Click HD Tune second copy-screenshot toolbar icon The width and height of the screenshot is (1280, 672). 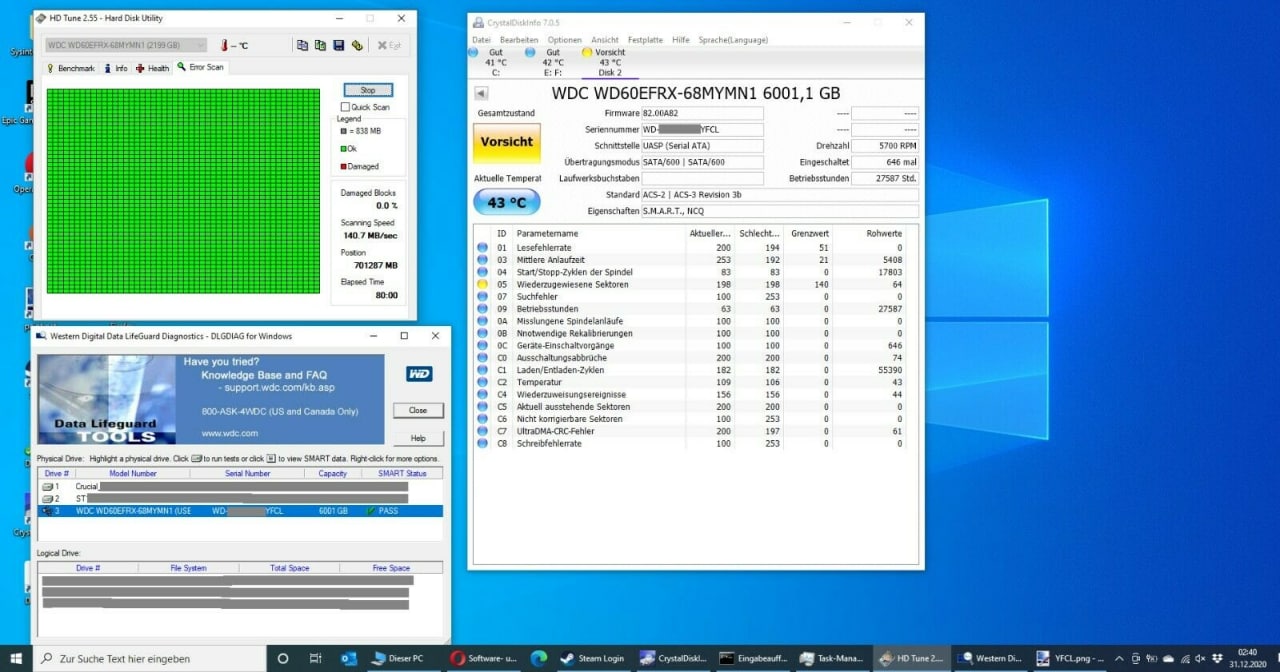320,45
